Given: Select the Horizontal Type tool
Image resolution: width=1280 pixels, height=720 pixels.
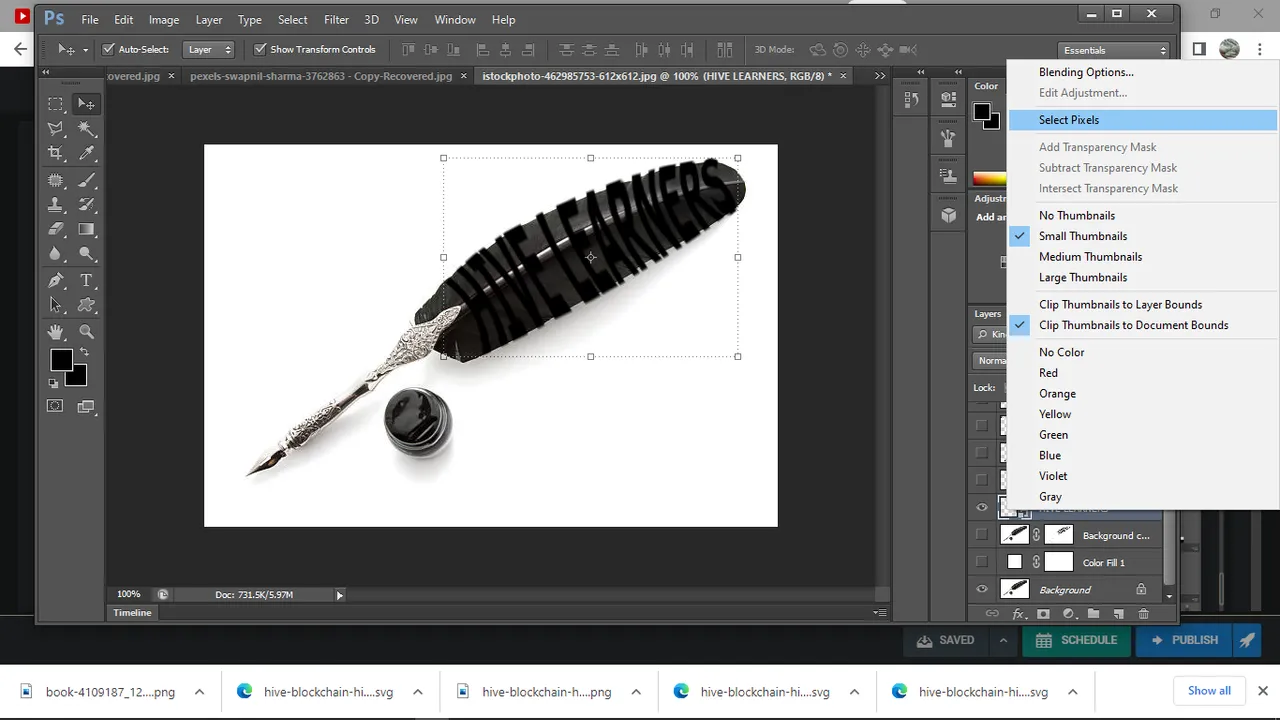Looking at the screenshot, I should pyautogui.click(x=87, y=281).
